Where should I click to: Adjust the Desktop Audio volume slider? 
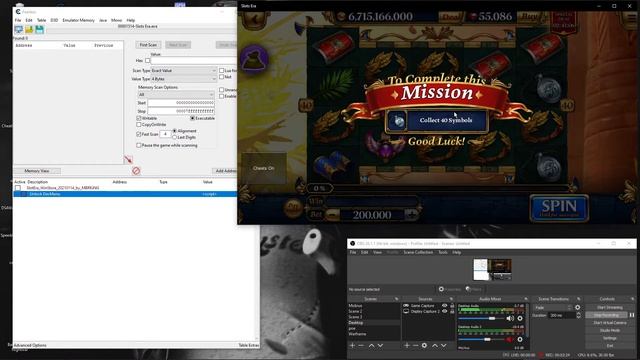point(482,318)
